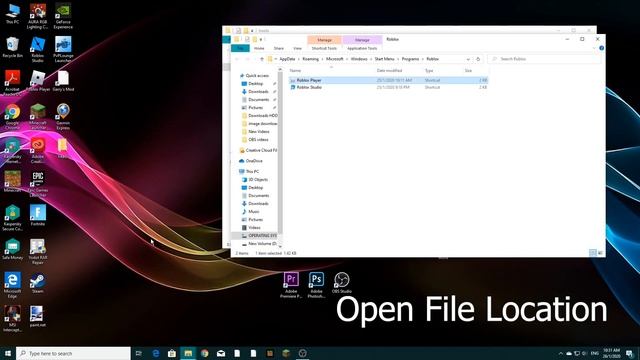Screen dimensions: 640x360
Task: Switch to details view layout button
Action: click(593, 253)
